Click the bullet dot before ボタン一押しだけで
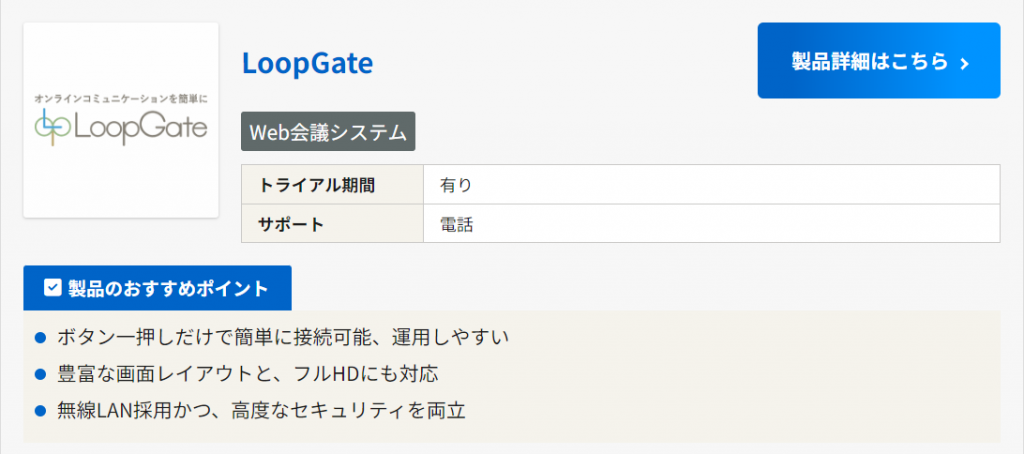 click(41, 338)
